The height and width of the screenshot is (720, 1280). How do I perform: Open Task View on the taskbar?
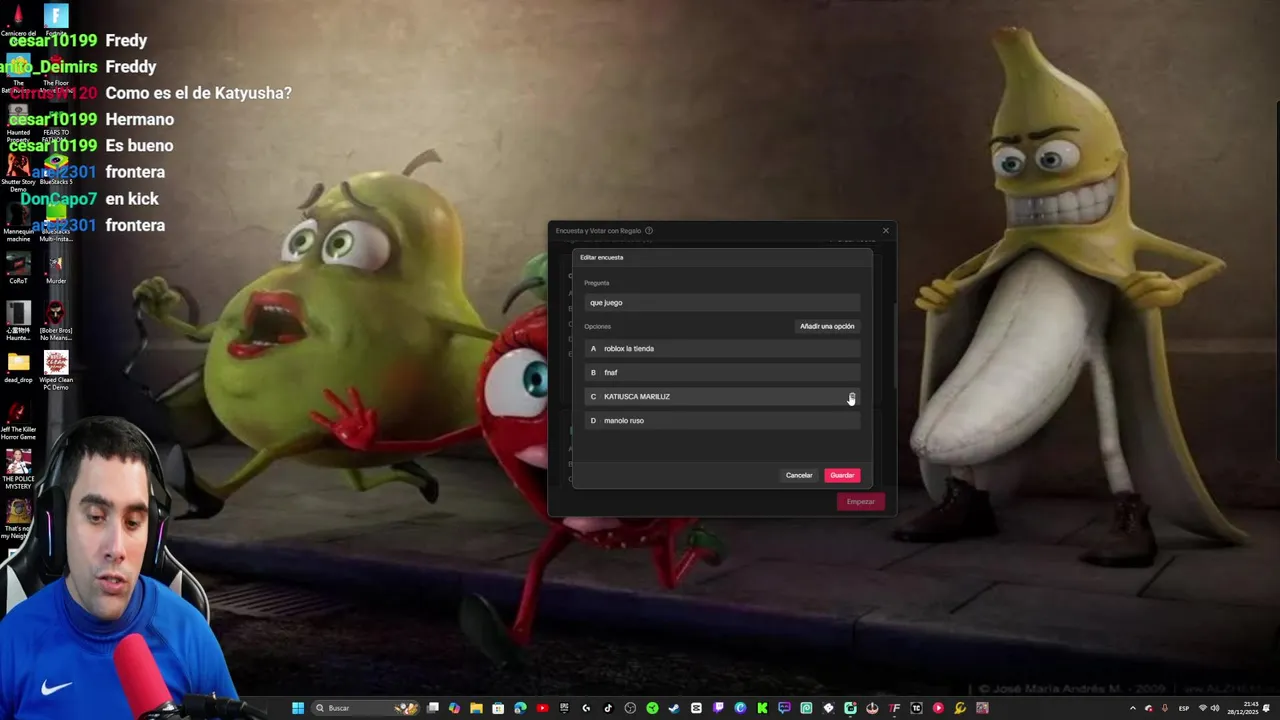click(432, 708)
